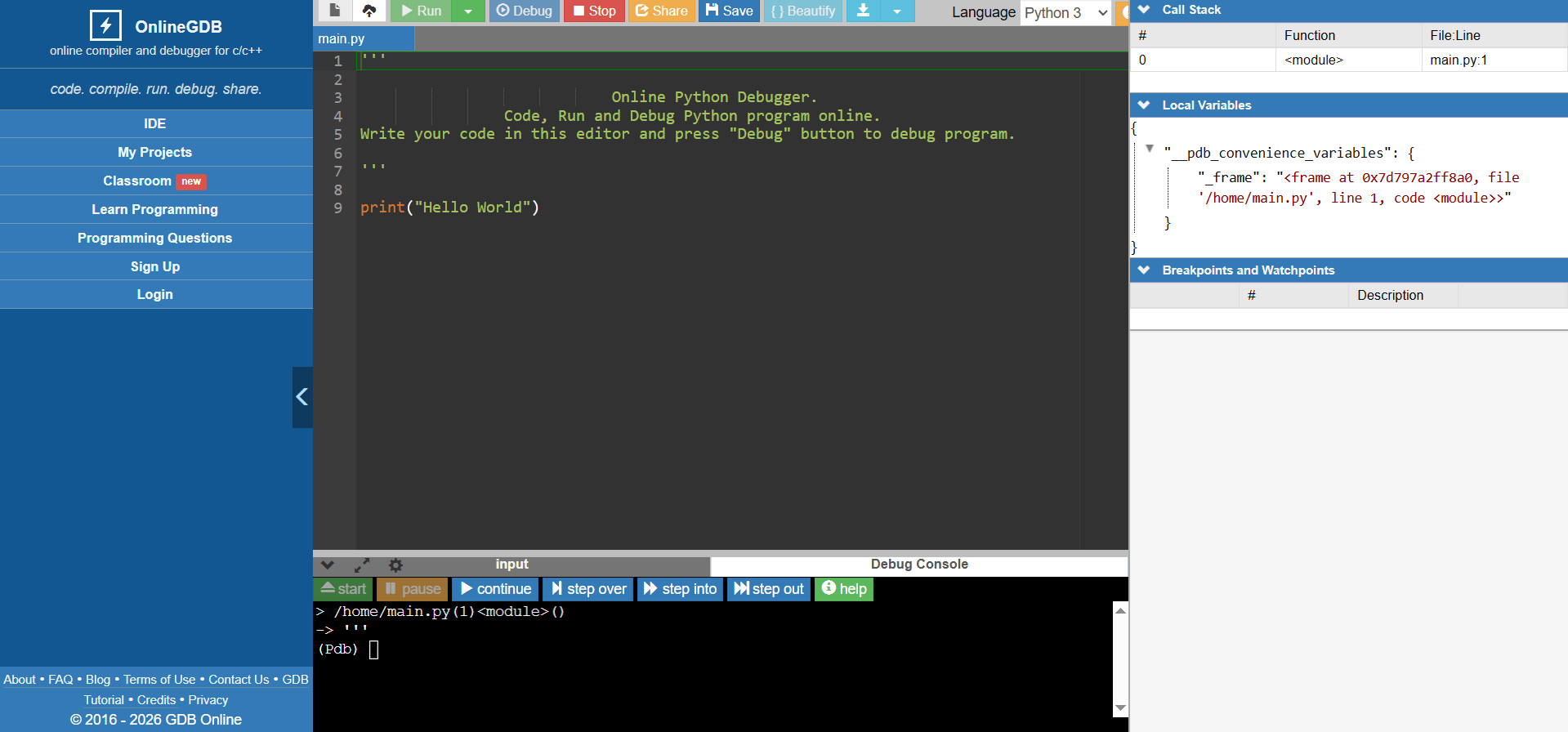Image resolution: width=1568 pixels, height=732 pixels.
Task: Click step over in debugger
Action: (x=588, y=589)
